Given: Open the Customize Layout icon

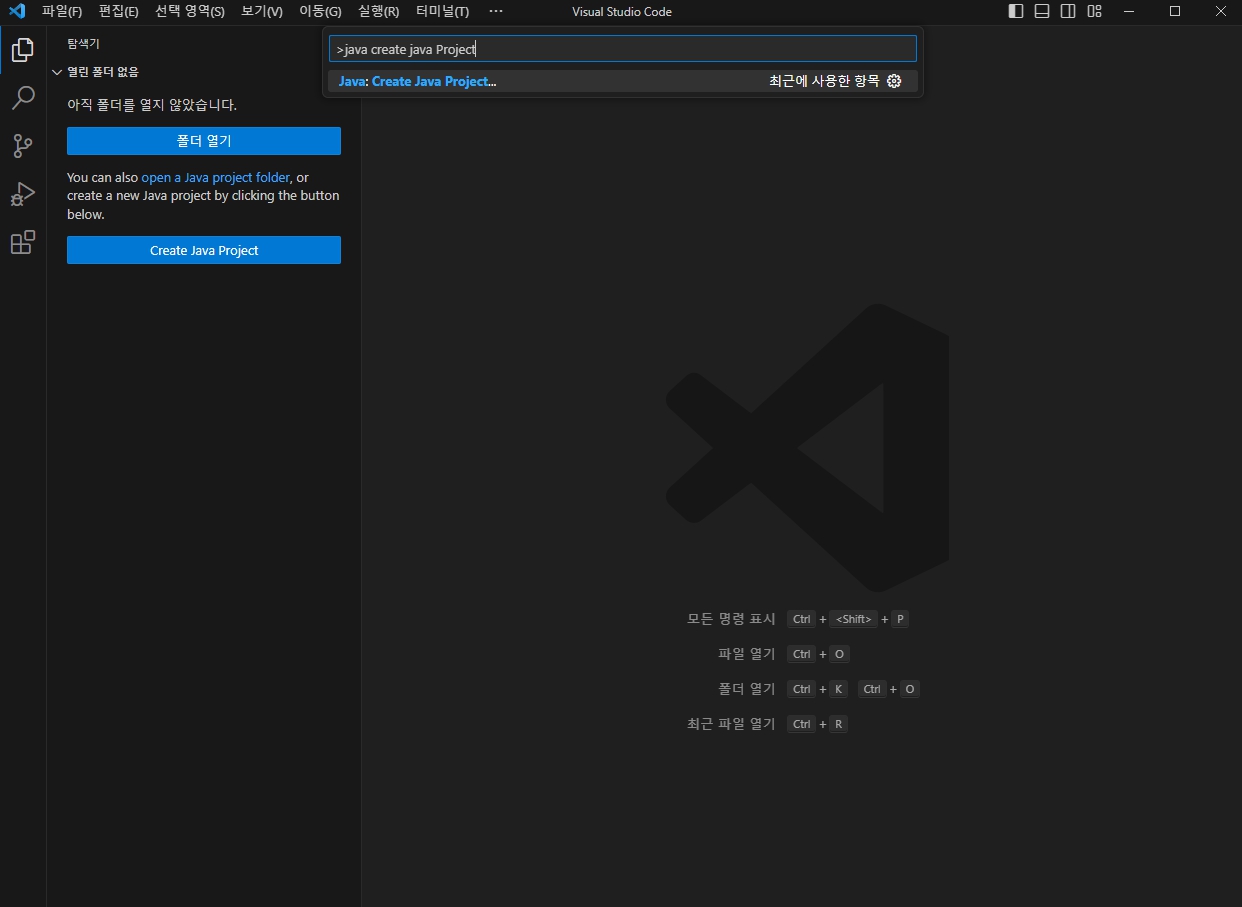Looking at the screenshot, I should (x=1094, y=12).
